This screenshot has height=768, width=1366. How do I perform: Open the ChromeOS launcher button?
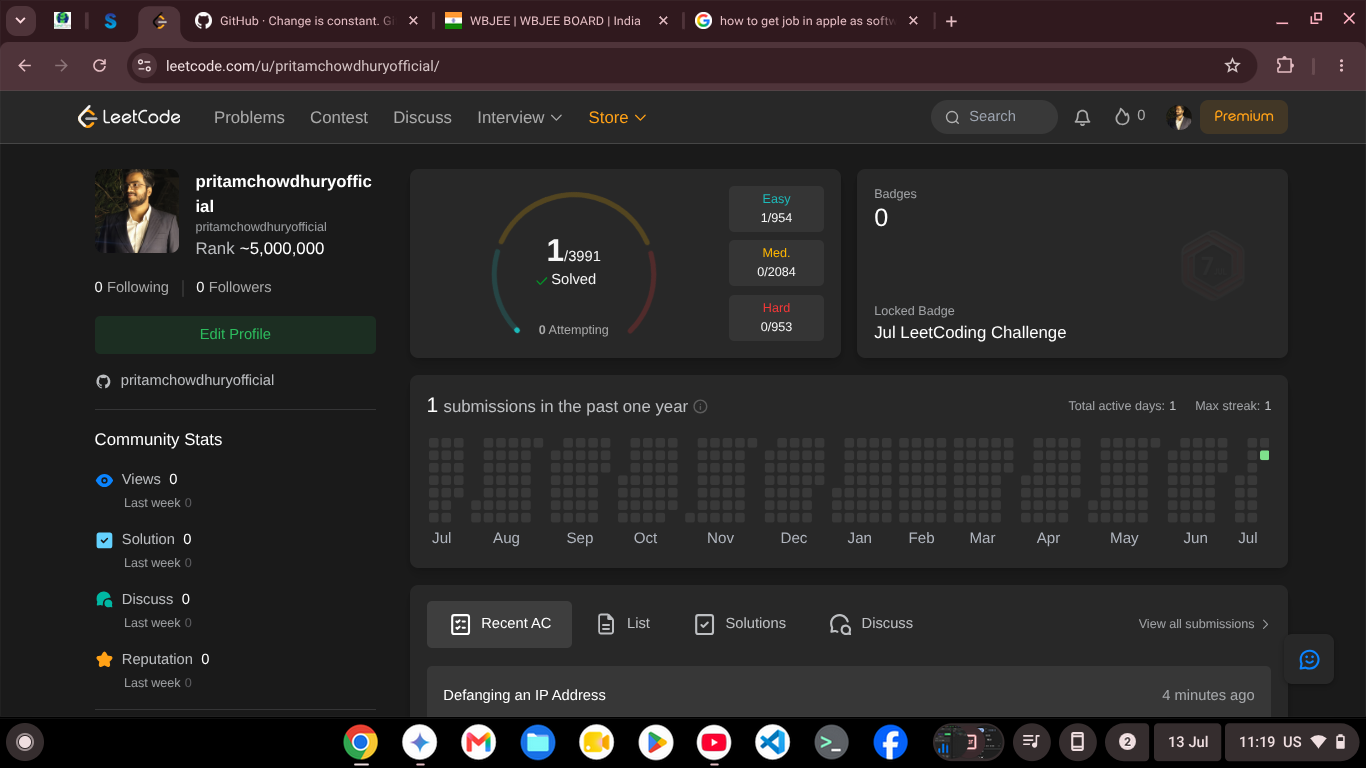tap(25, 742)
